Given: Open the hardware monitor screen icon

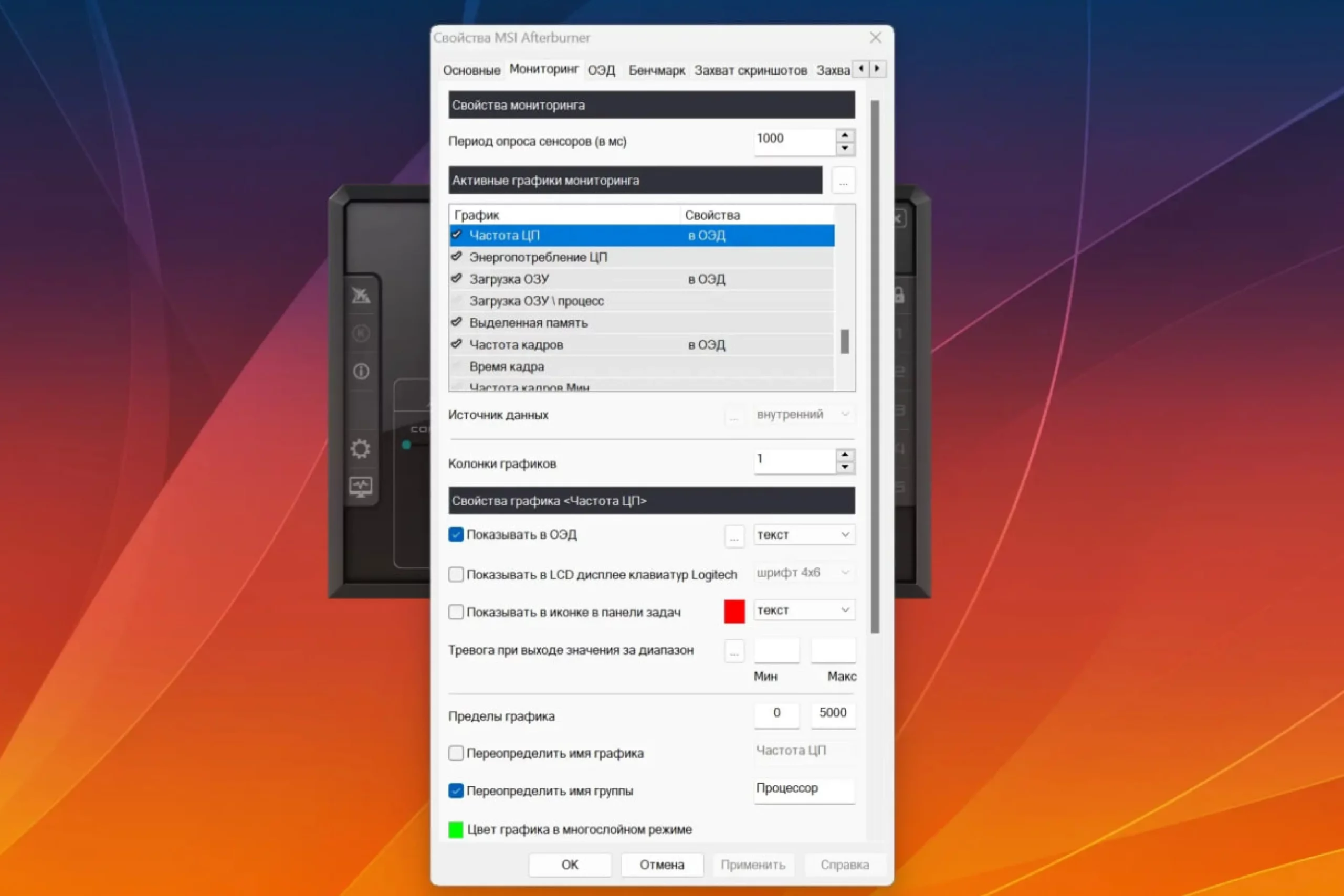Looking at the screenshot, I should point(361,487).
